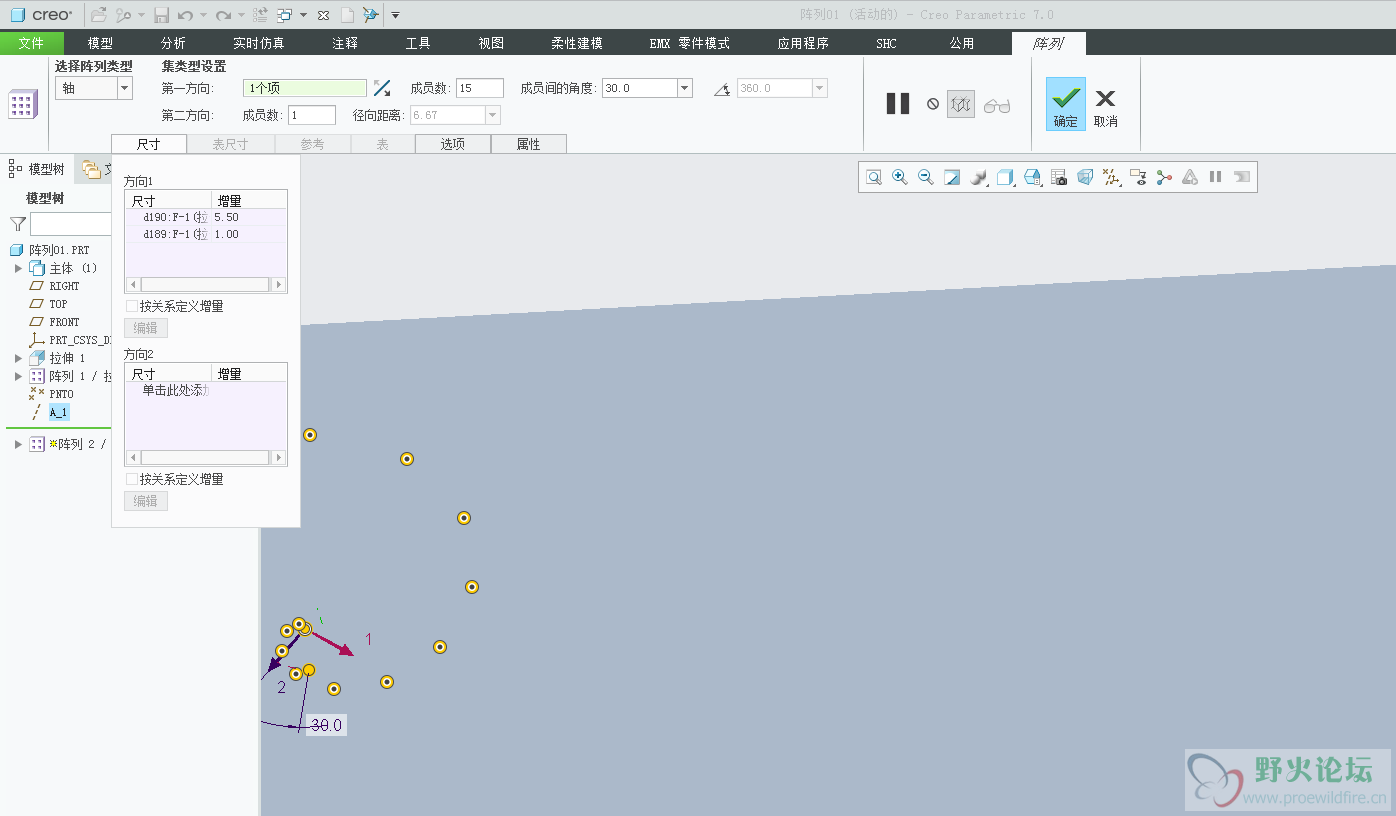
Task: Click the annotation display eye icon
Action: [1138, 177]
